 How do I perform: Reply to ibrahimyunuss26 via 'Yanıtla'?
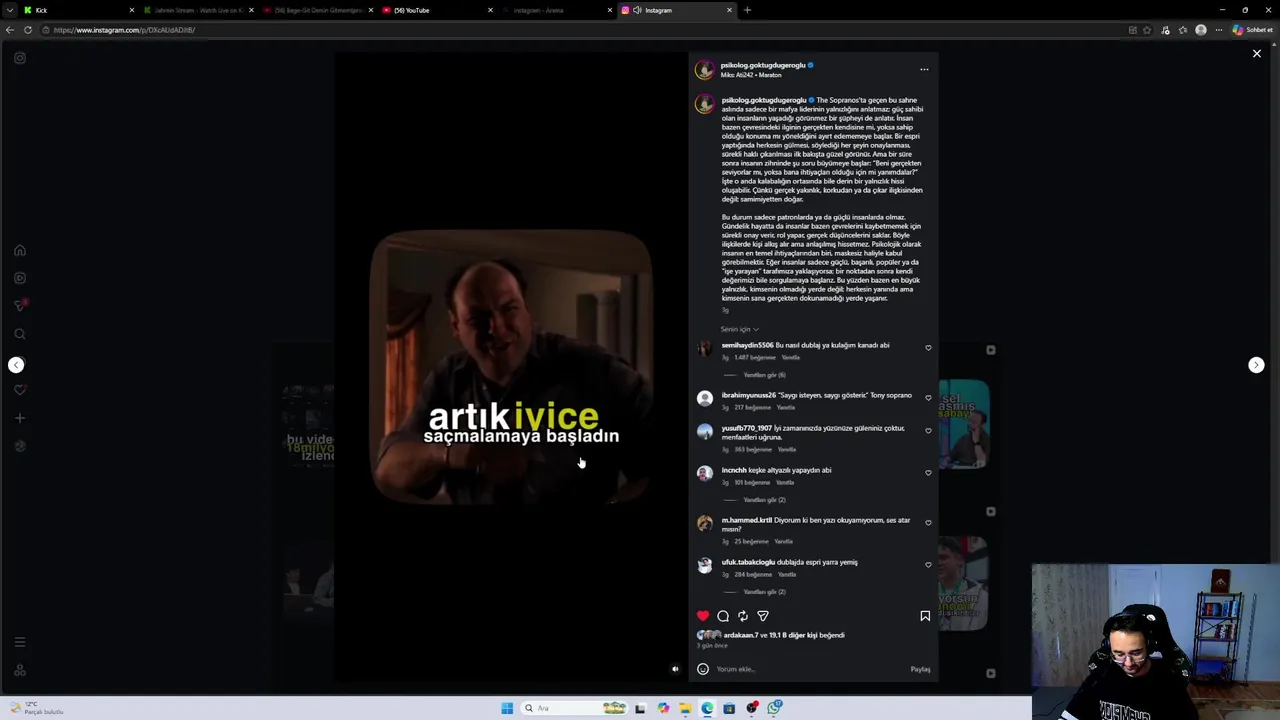click(786, 407)
